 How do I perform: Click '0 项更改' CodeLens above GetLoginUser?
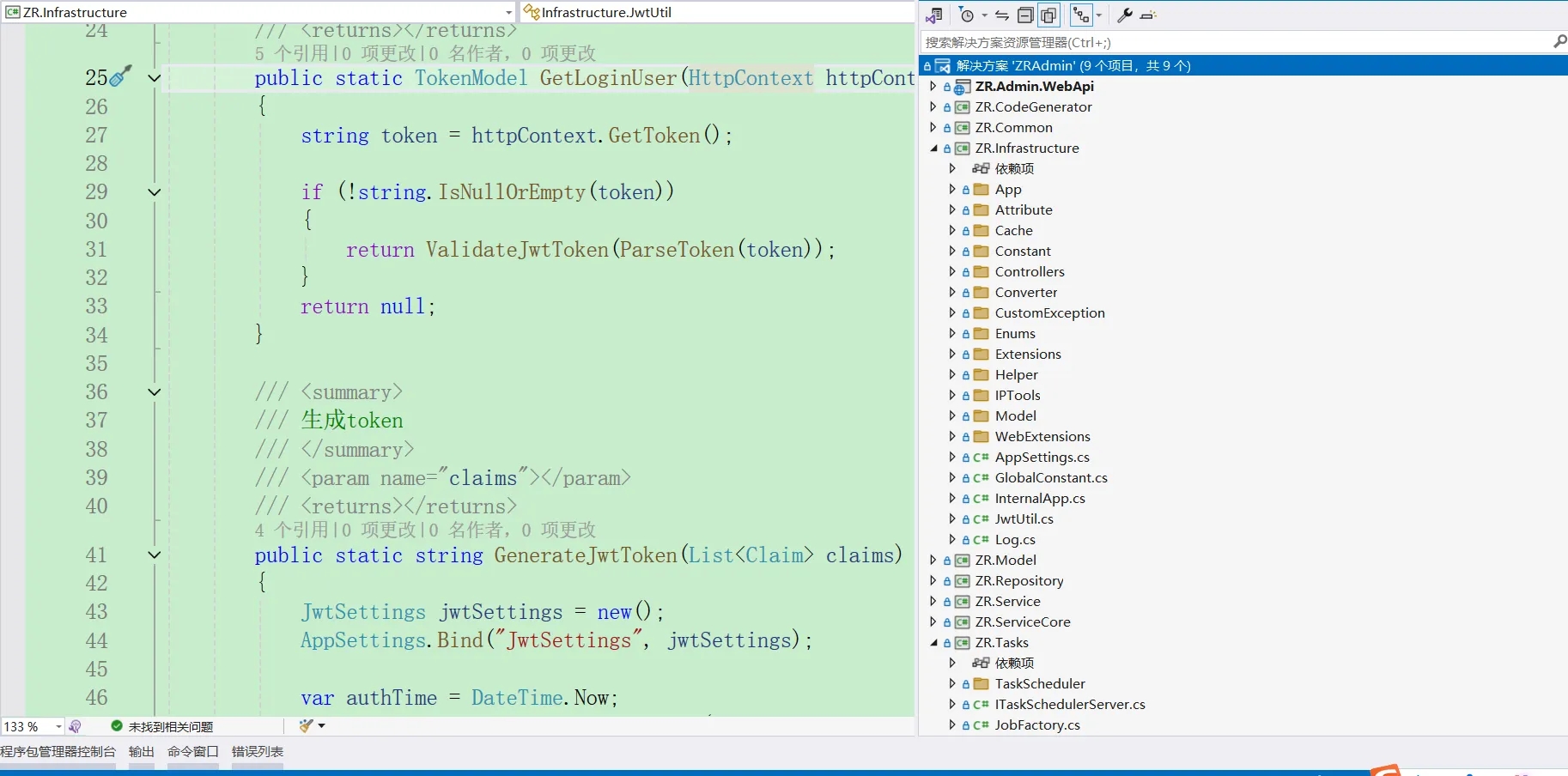(380, 53)
